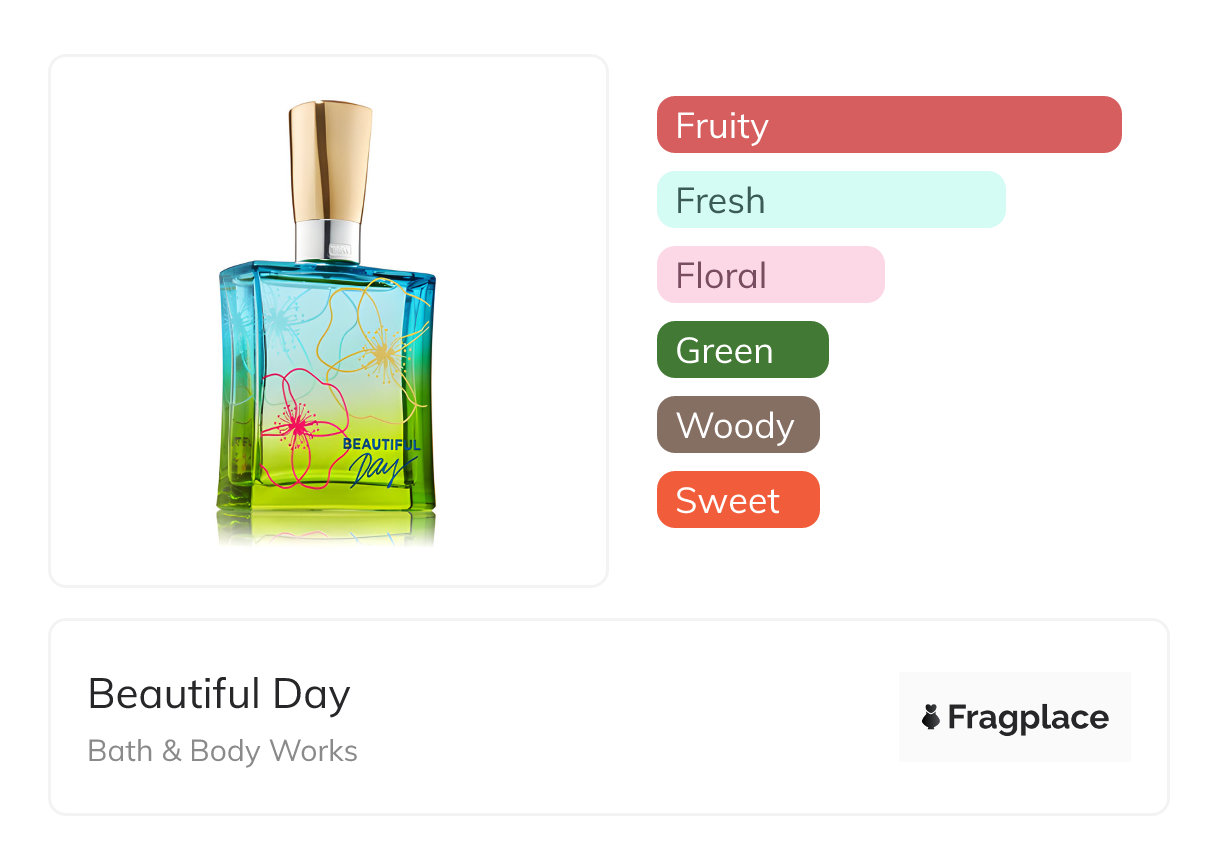Click the silver collar under the cap

pos(327,241)
